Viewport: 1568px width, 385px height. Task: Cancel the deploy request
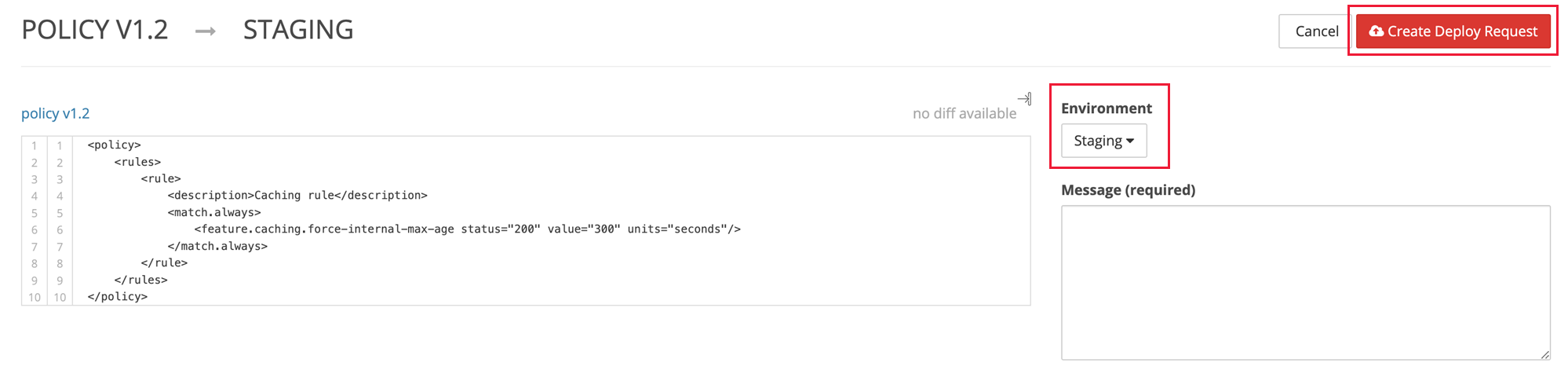1316,31
